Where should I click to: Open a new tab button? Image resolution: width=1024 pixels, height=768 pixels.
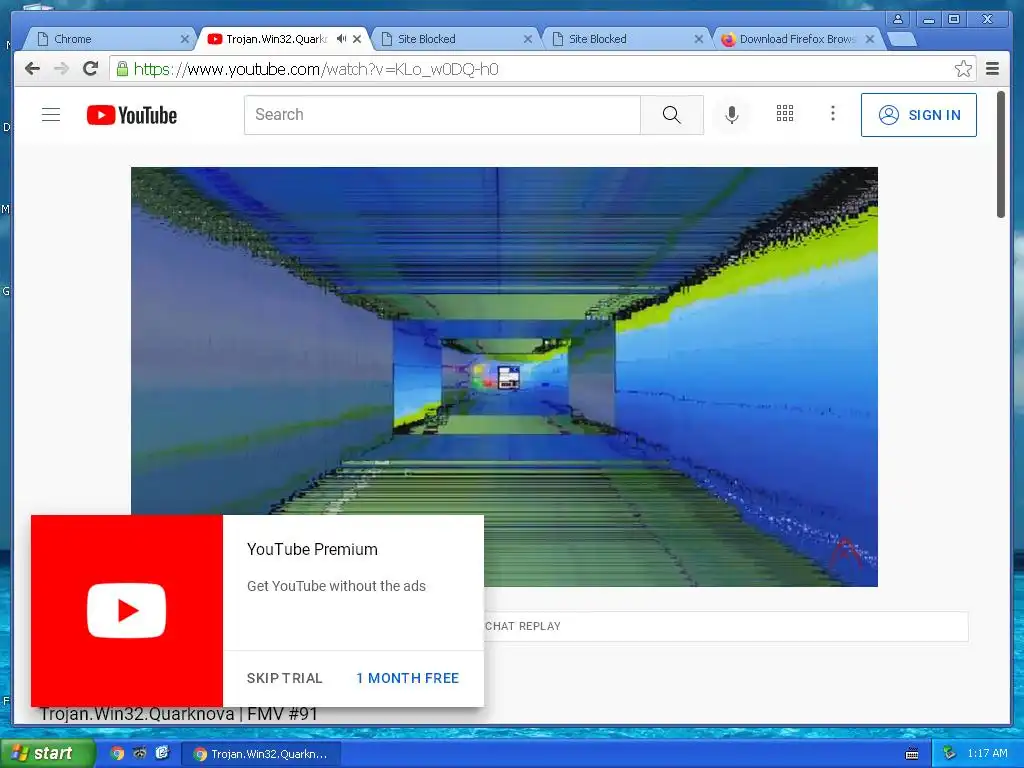point(902,39)
